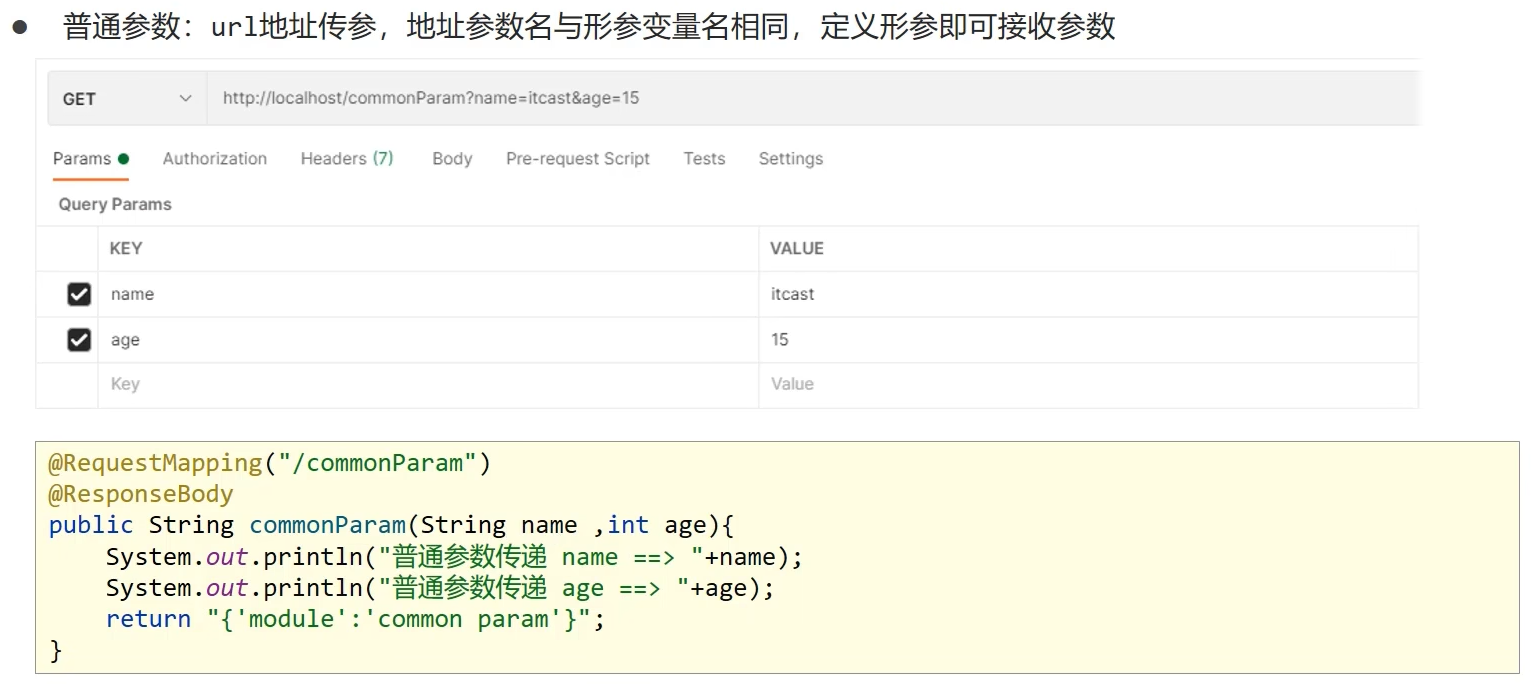Click the 'name' key cell
1531x684 pixels.
(x=428, y=294)
